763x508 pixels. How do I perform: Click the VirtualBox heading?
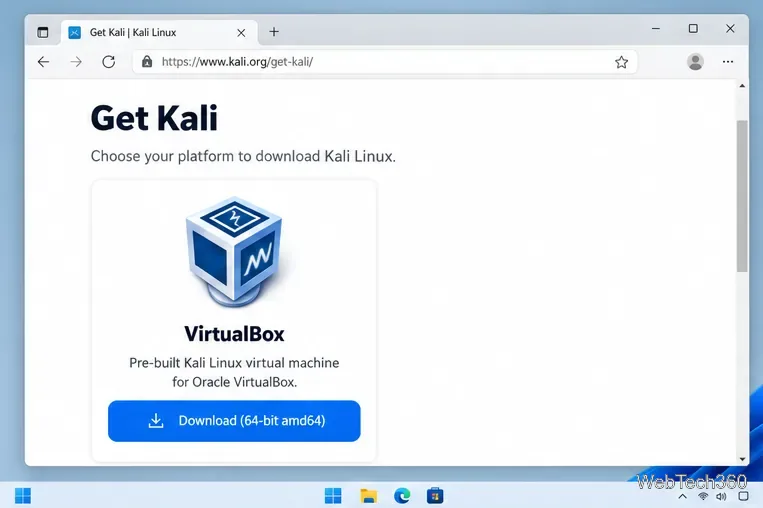[234, 334]
